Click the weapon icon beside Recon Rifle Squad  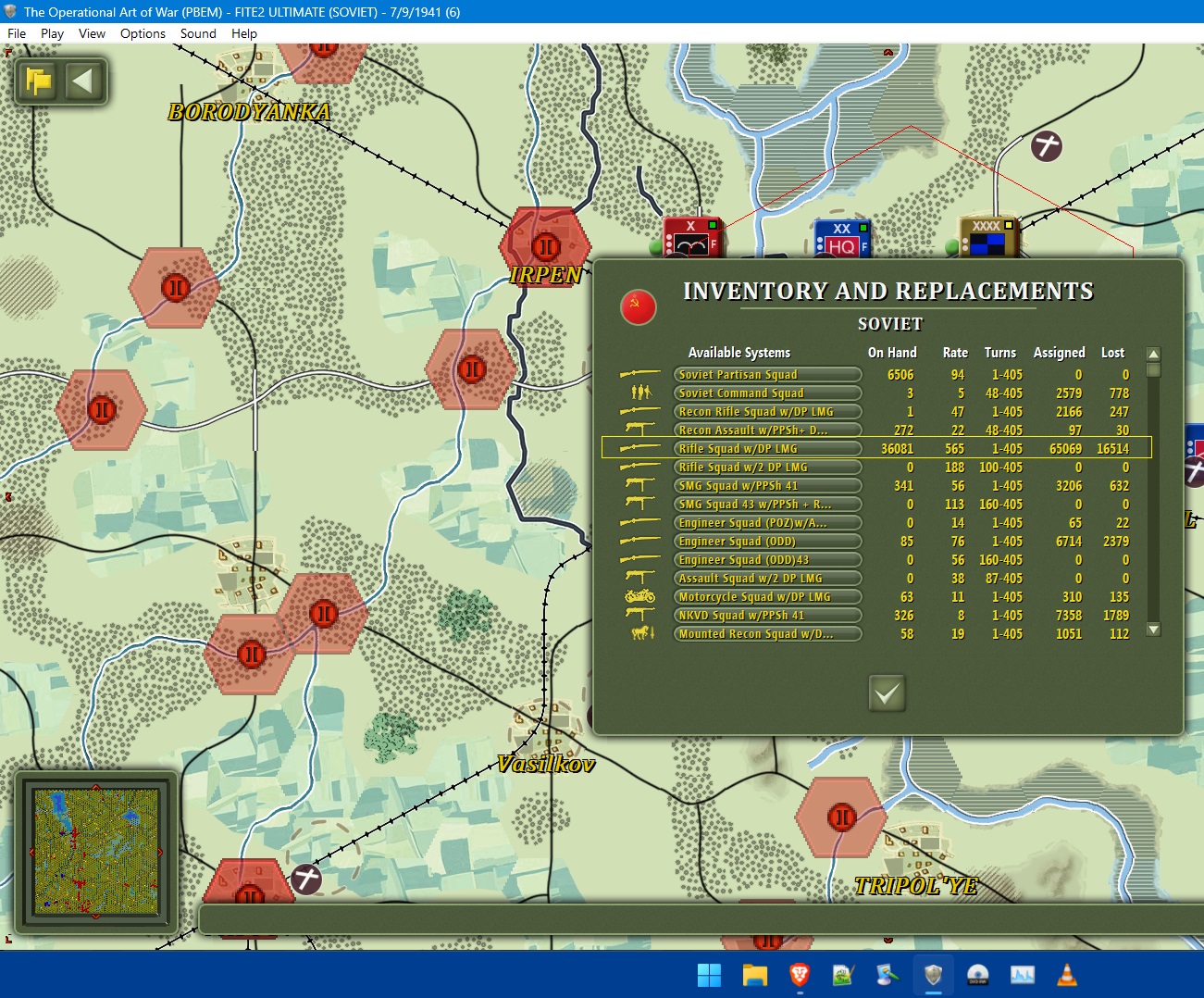(x=639, y=411)
